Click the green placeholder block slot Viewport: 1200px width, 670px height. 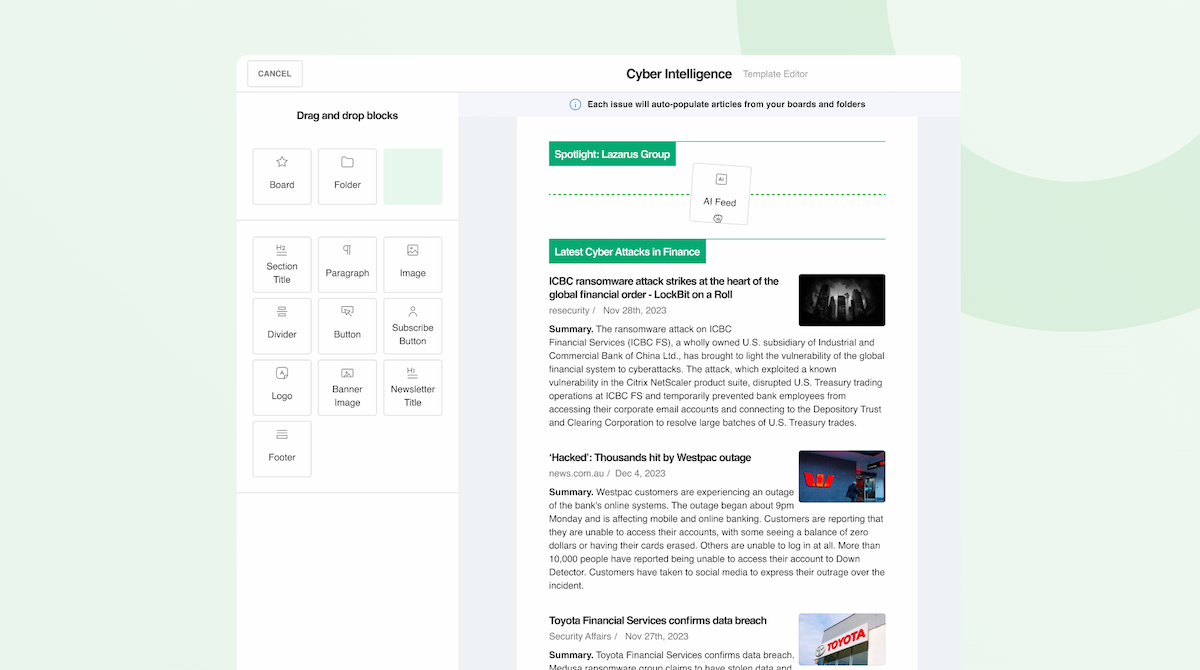coord(412,176)
